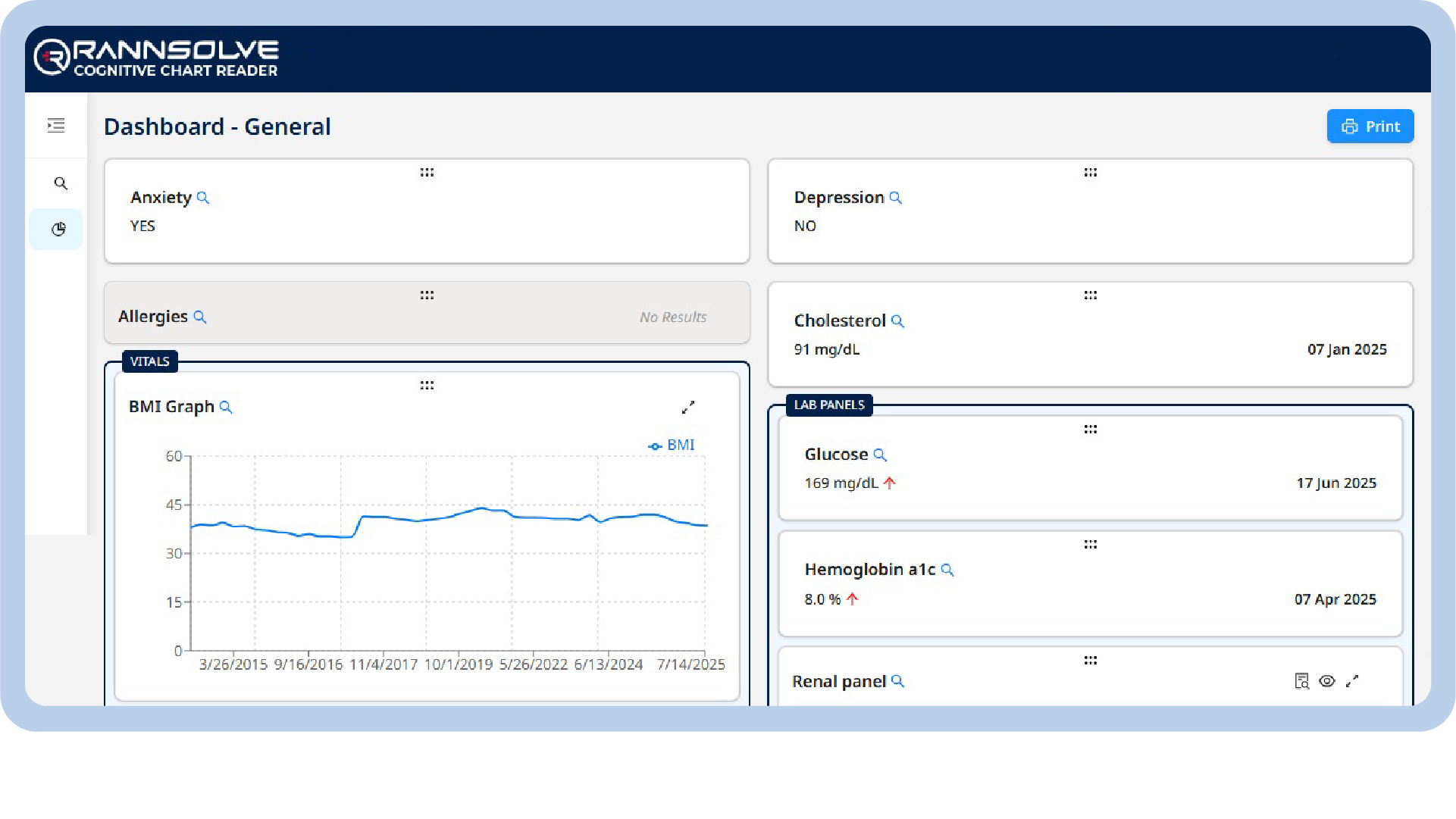Expand the Renal panel card
Viewport: 1456px width, 819px height.
click(1352, 681)
